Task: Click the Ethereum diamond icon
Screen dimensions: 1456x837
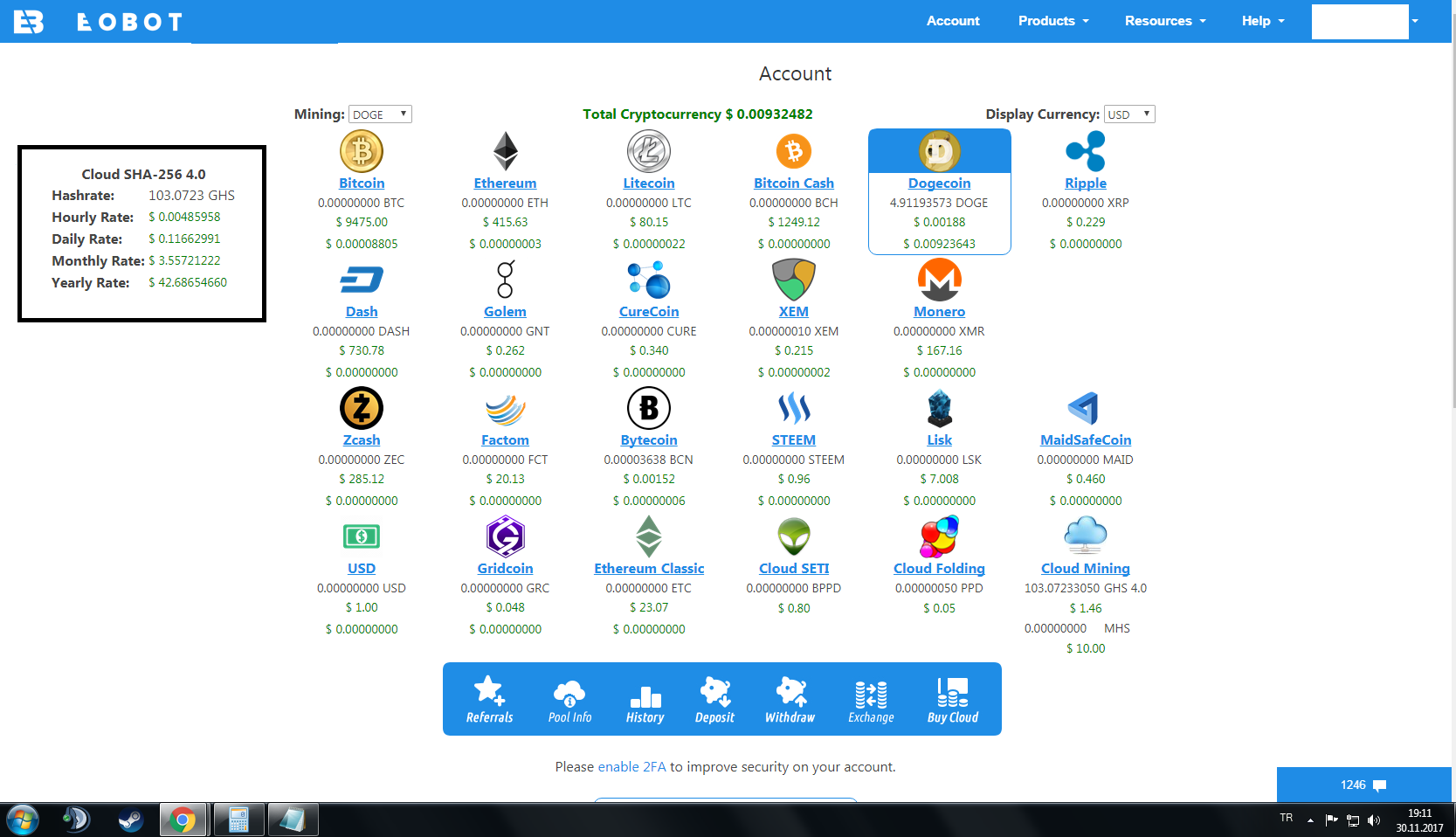Action: (x=506, y=151)
